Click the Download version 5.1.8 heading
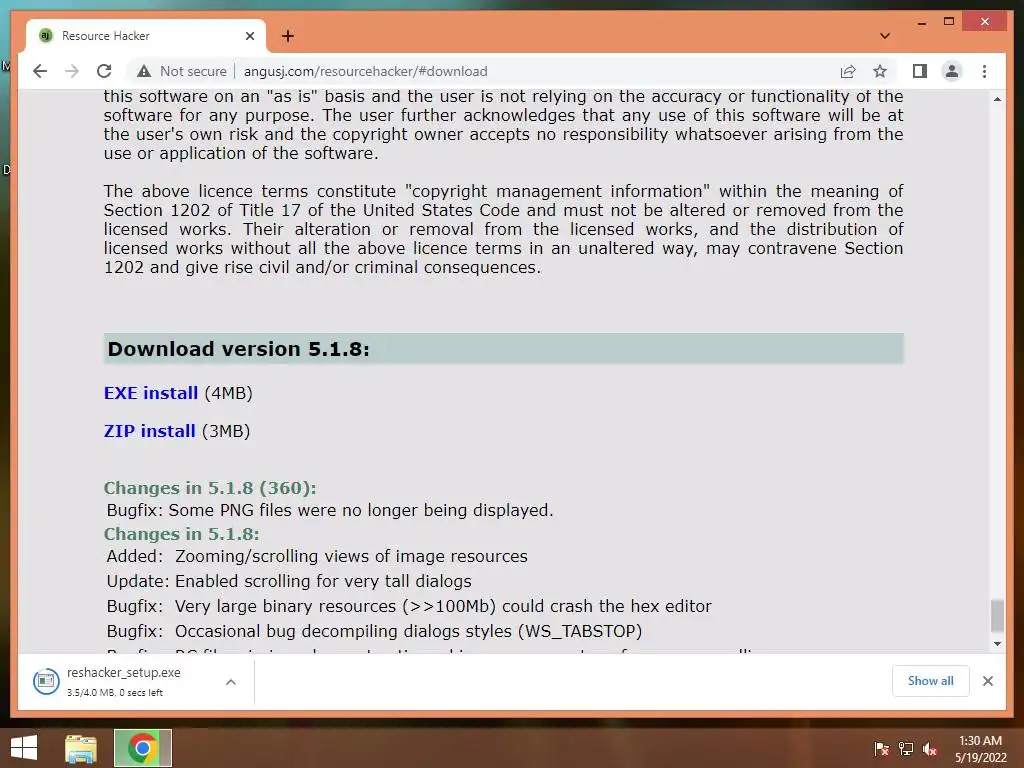This screenshot has height=768, width=1024. (238, 349)
